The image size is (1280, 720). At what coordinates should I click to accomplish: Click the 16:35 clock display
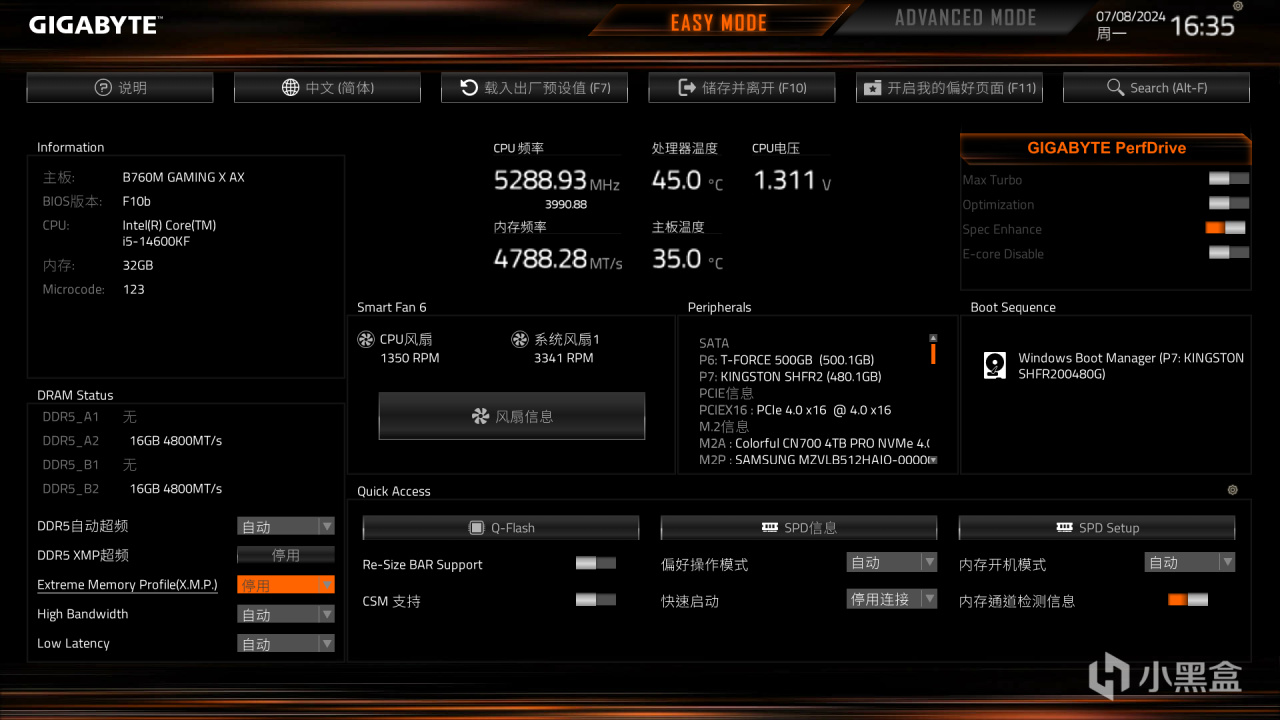(x=1202, y=26)
